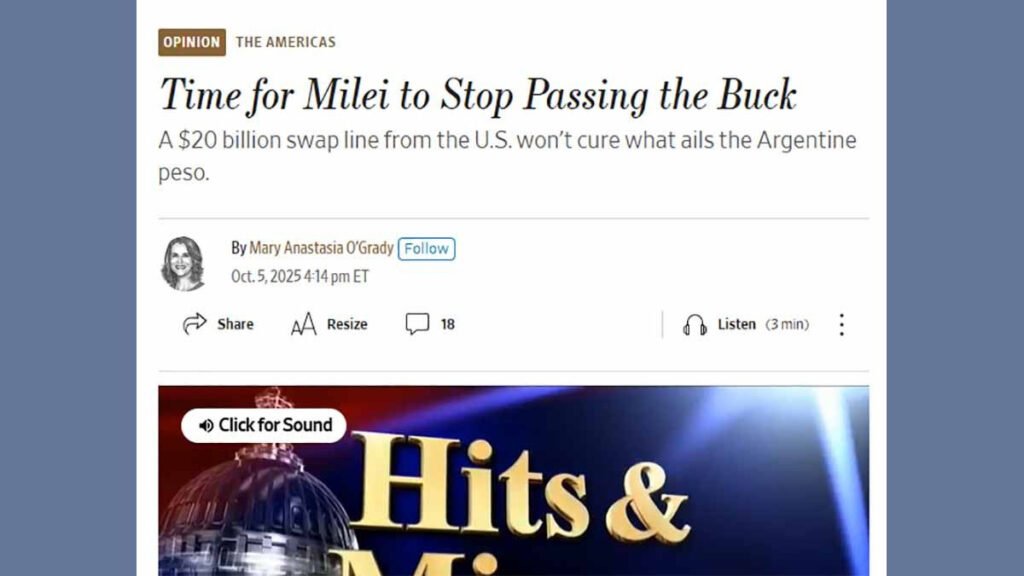Click the Share arrow icon
This screenshot has width=1024, height=576.
195,324
